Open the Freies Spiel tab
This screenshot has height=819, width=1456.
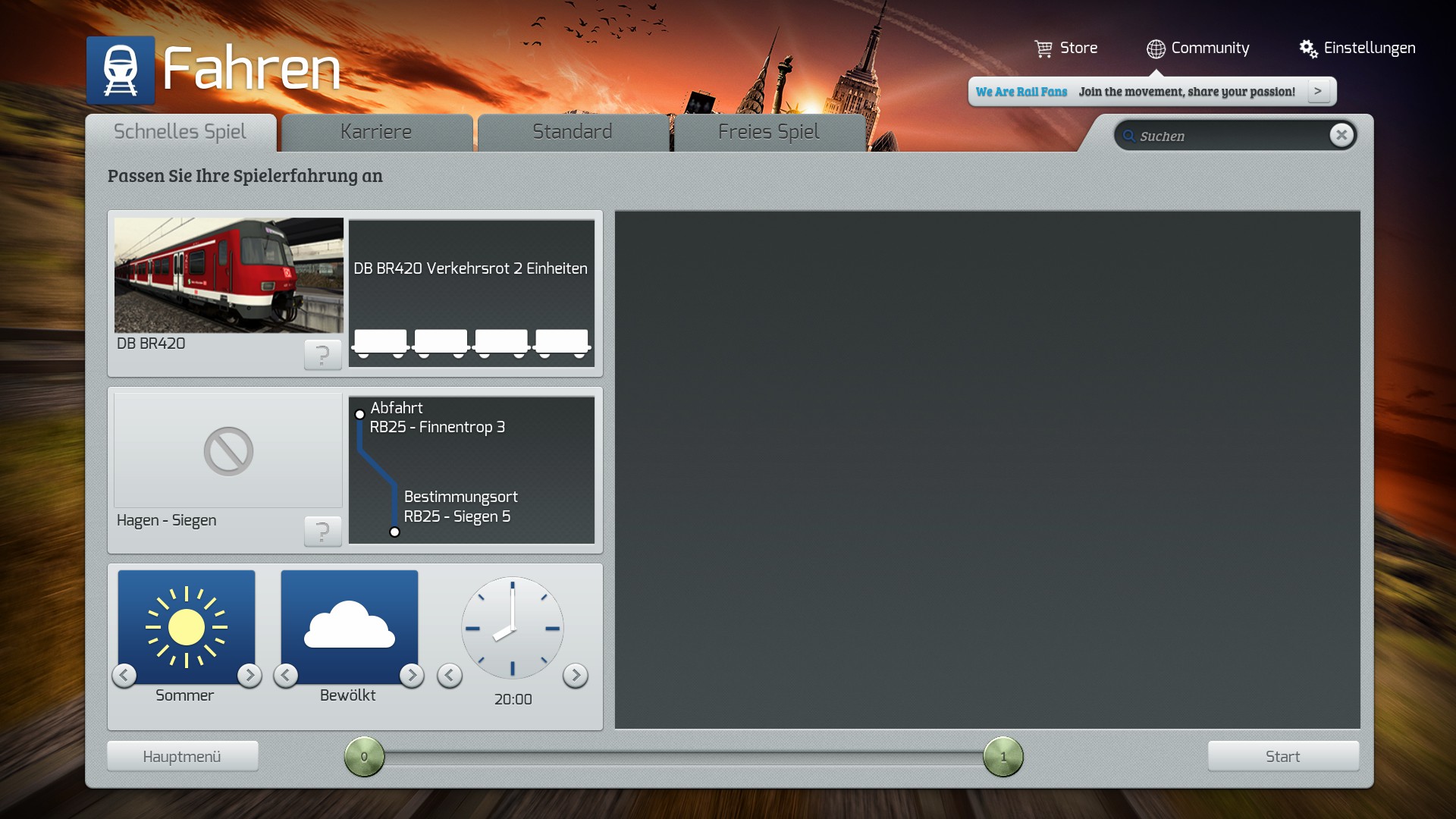point(768,132)
